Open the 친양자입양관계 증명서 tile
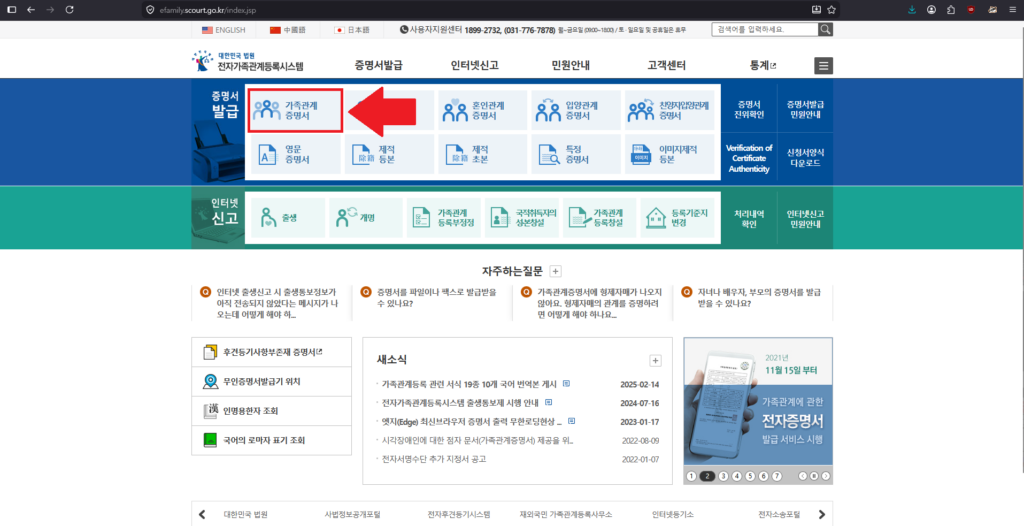 pos(669,110)
